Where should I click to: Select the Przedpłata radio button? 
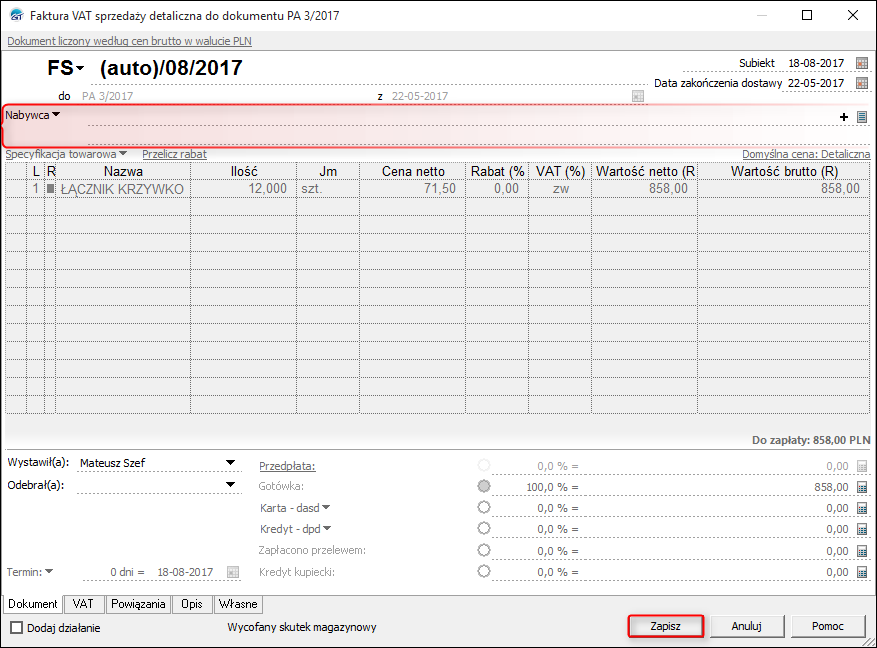tap(484, 465)
